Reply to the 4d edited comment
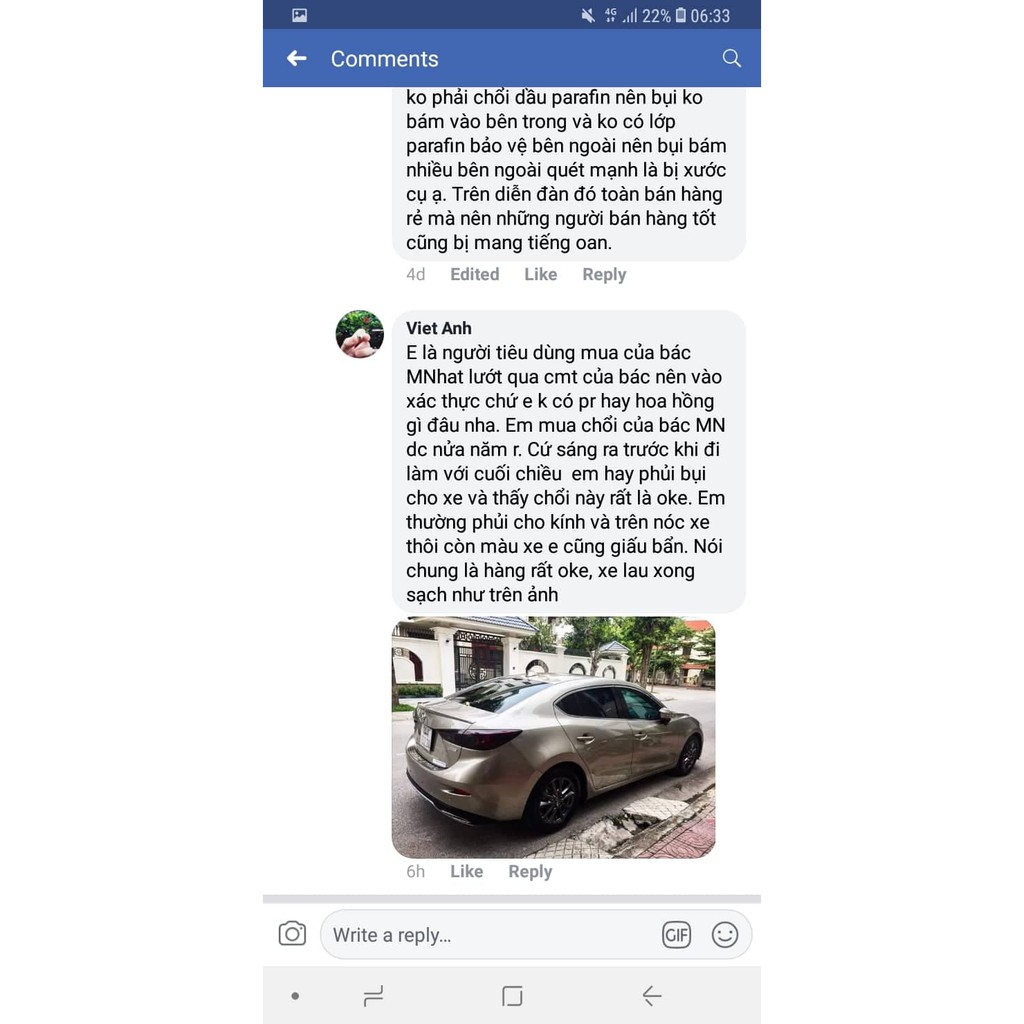The height and width of the screenshot is (1024, 1024). (604, 274)
